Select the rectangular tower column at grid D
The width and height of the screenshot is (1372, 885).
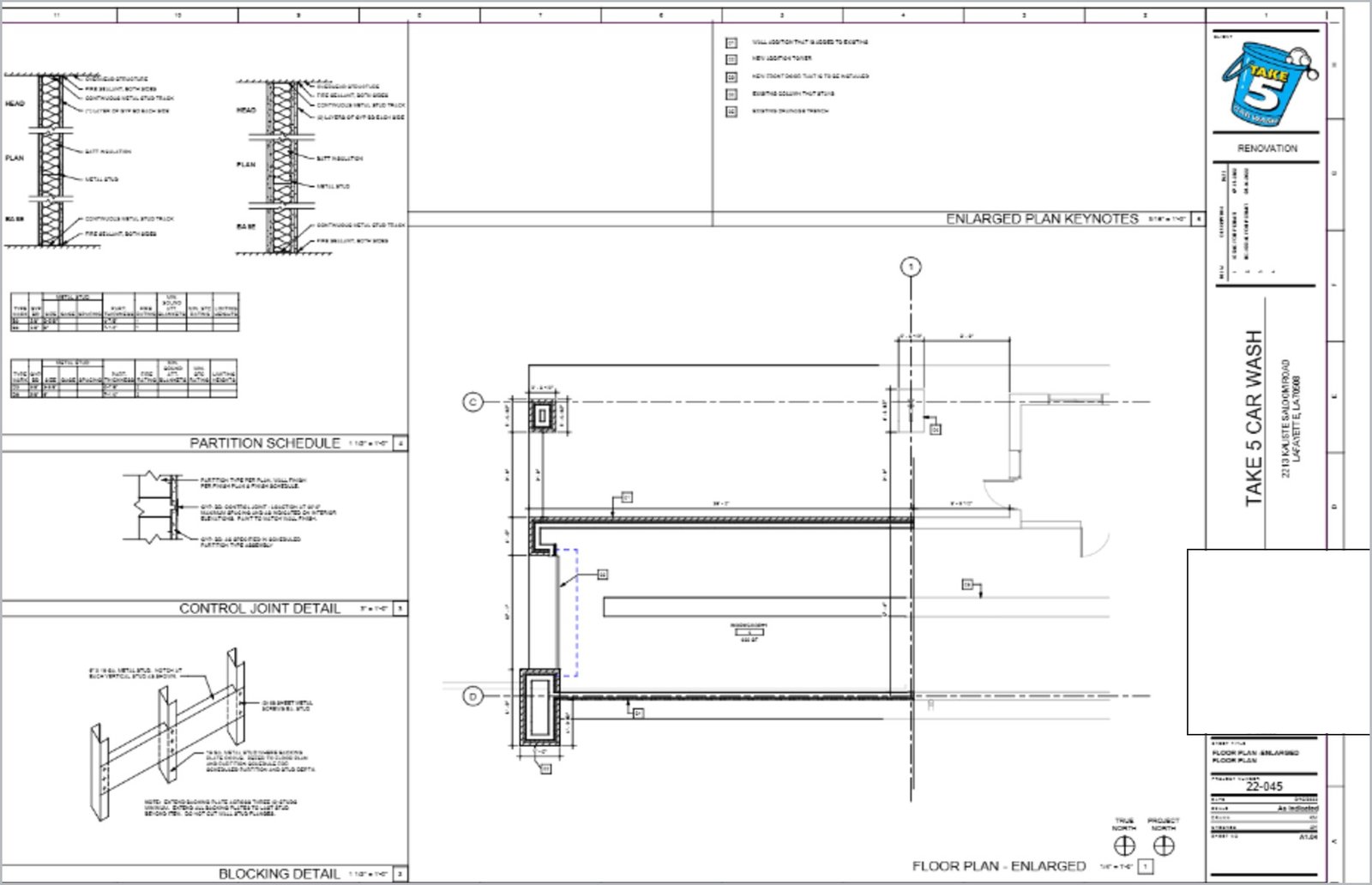pos(540,708)
